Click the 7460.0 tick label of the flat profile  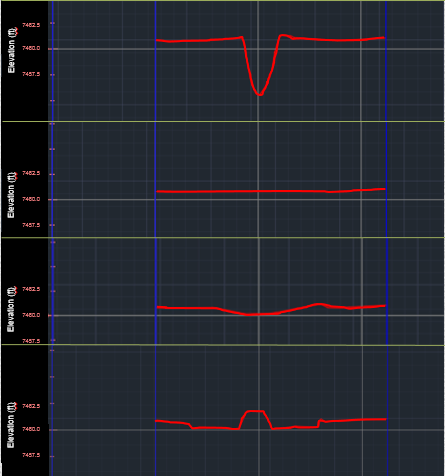[x=31, y=199]
